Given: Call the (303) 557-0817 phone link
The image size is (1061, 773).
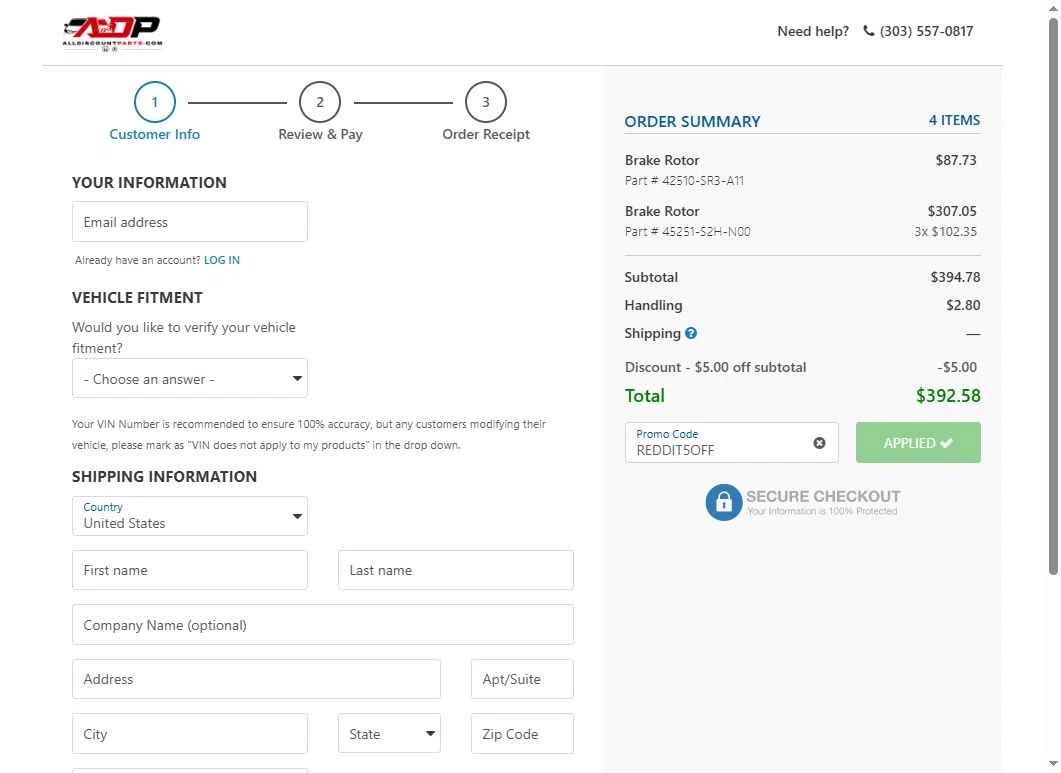Looking at the screenshot, I should pos(926,31).
